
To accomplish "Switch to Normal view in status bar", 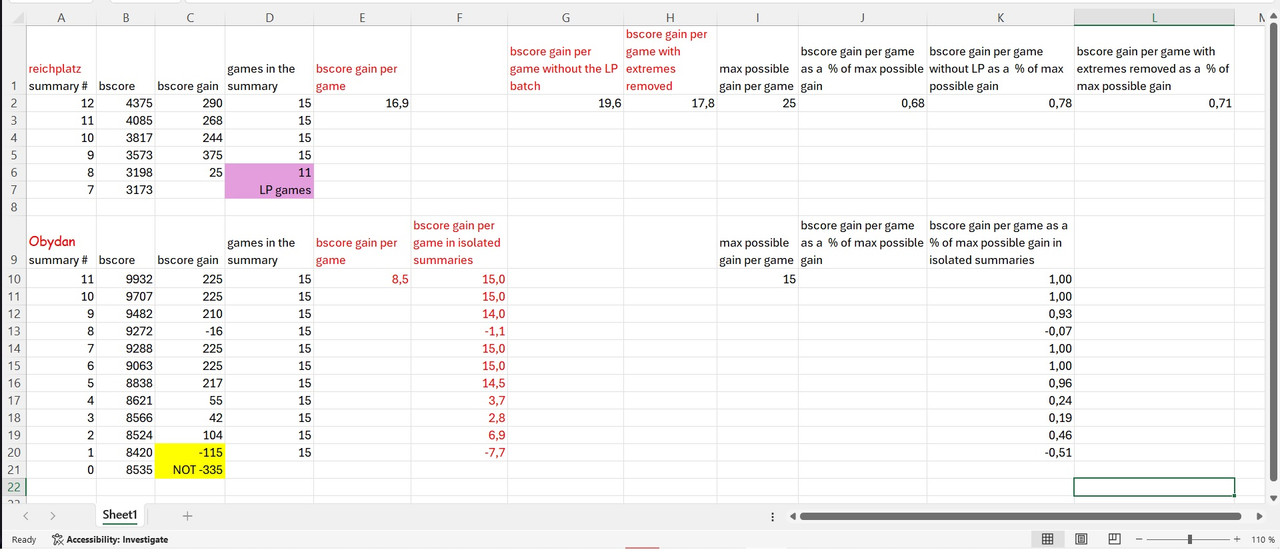I will (1047, 539).
